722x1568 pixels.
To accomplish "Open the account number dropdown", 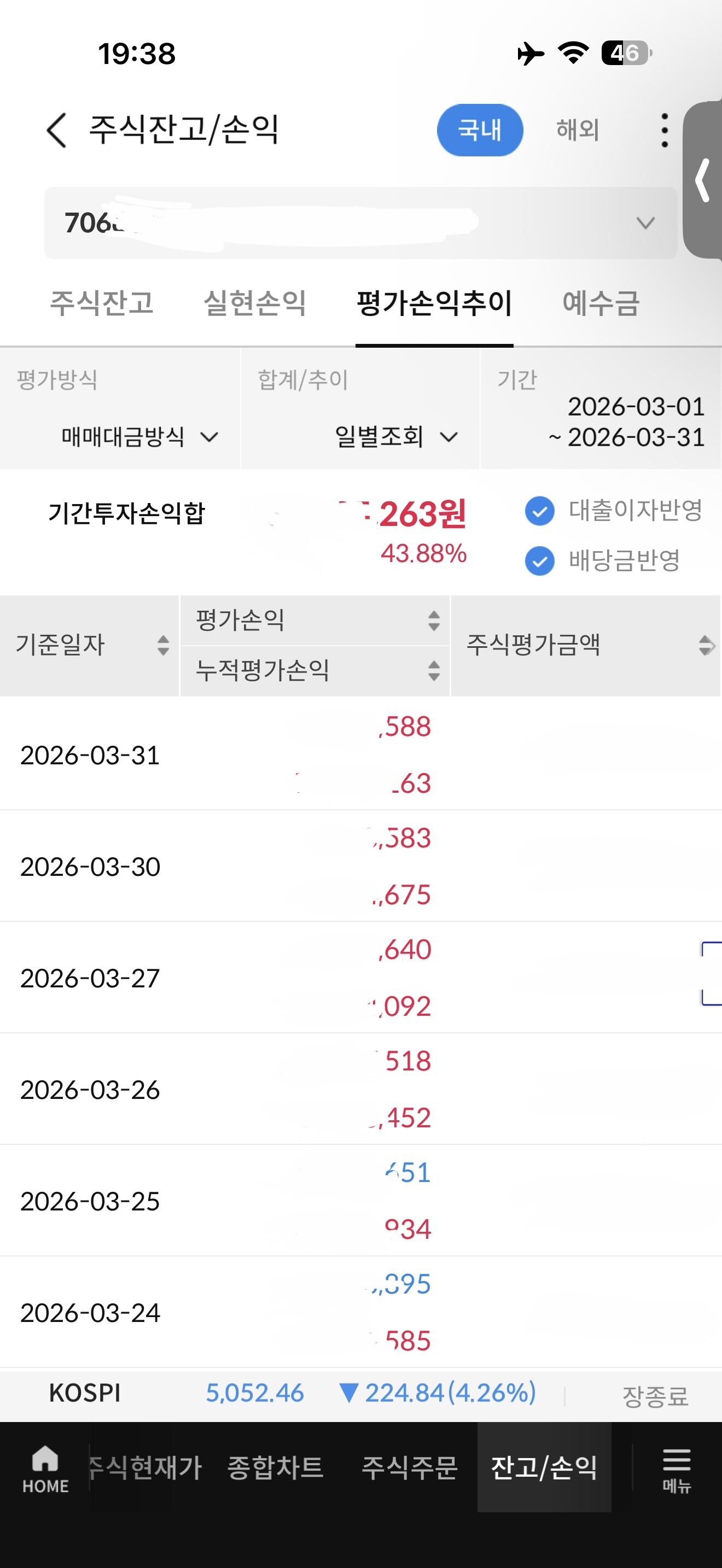I will click(645, 223).
